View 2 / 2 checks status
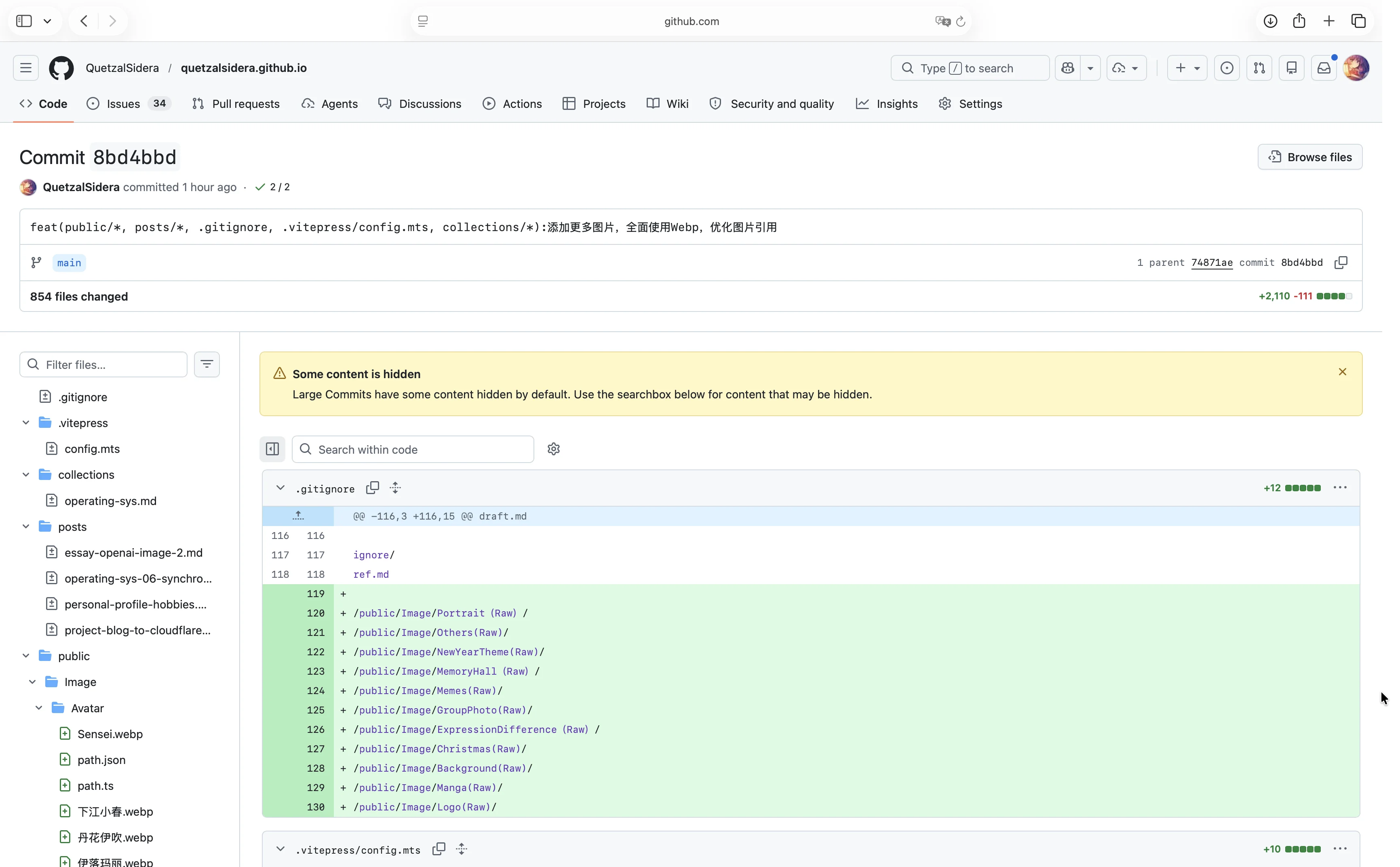1400x867 pixels. pyautogui.click(x=272, y=187)
